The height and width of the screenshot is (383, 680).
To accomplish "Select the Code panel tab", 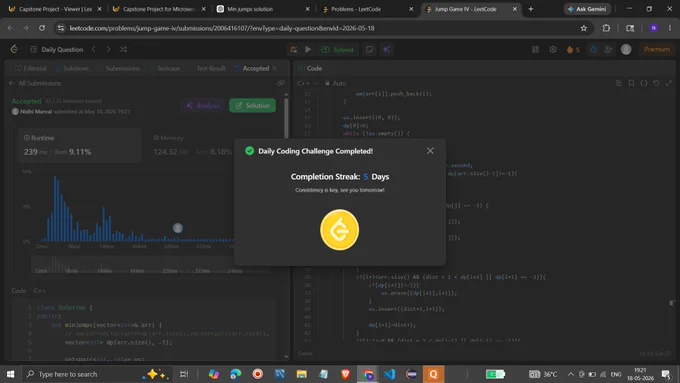I will coord(310,69).
